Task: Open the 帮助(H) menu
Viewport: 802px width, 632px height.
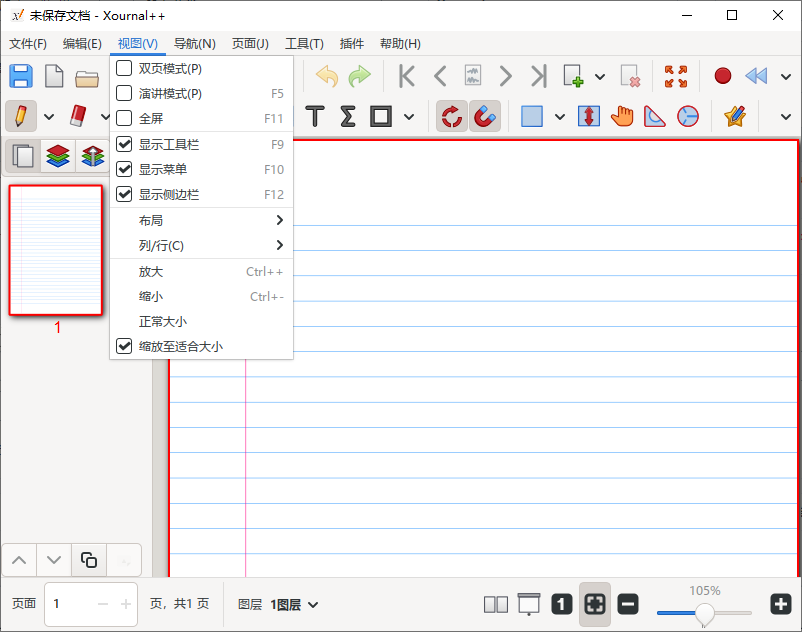Action: 400,43
